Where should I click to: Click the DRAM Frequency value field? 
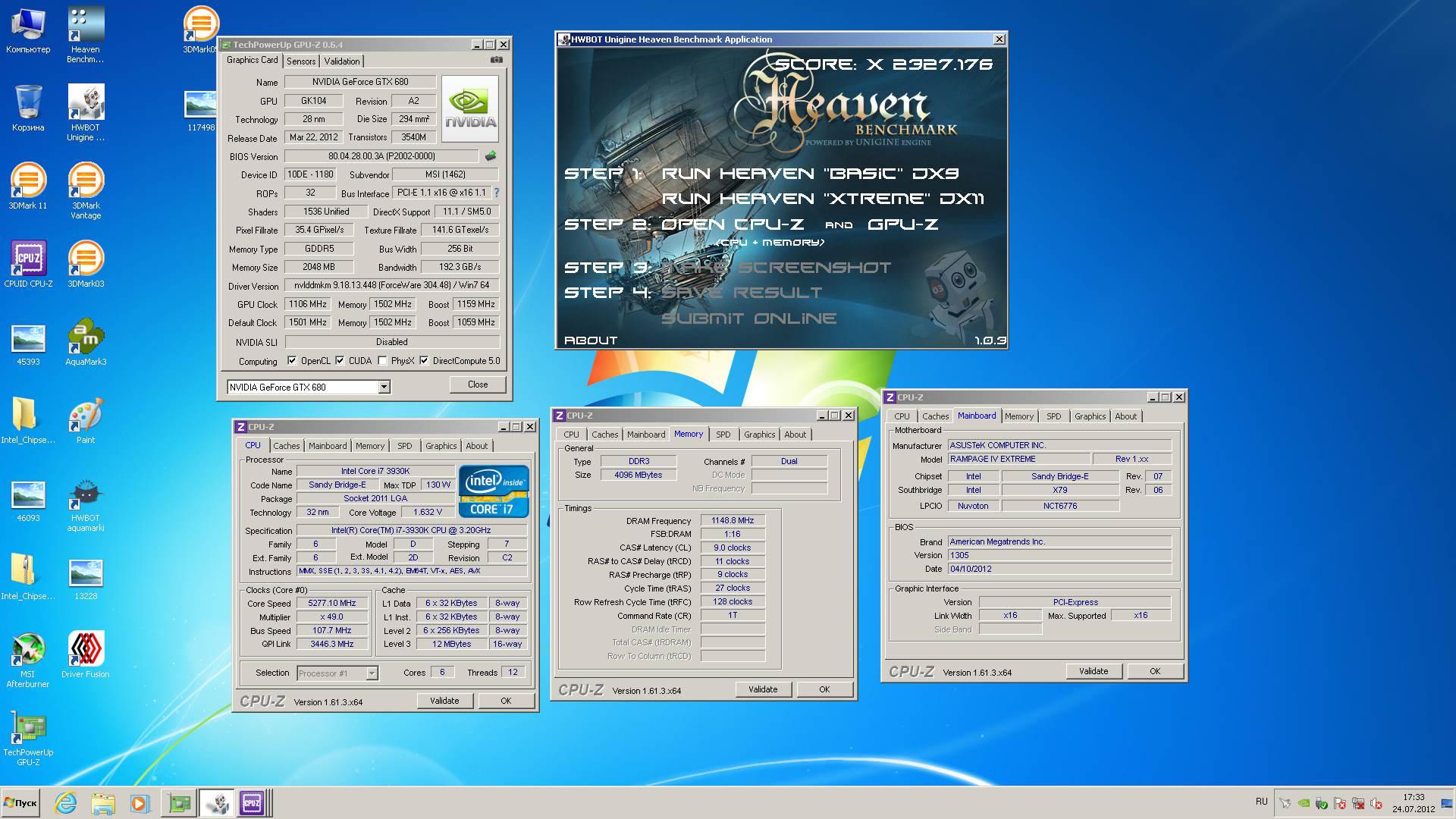pos(733,521)
